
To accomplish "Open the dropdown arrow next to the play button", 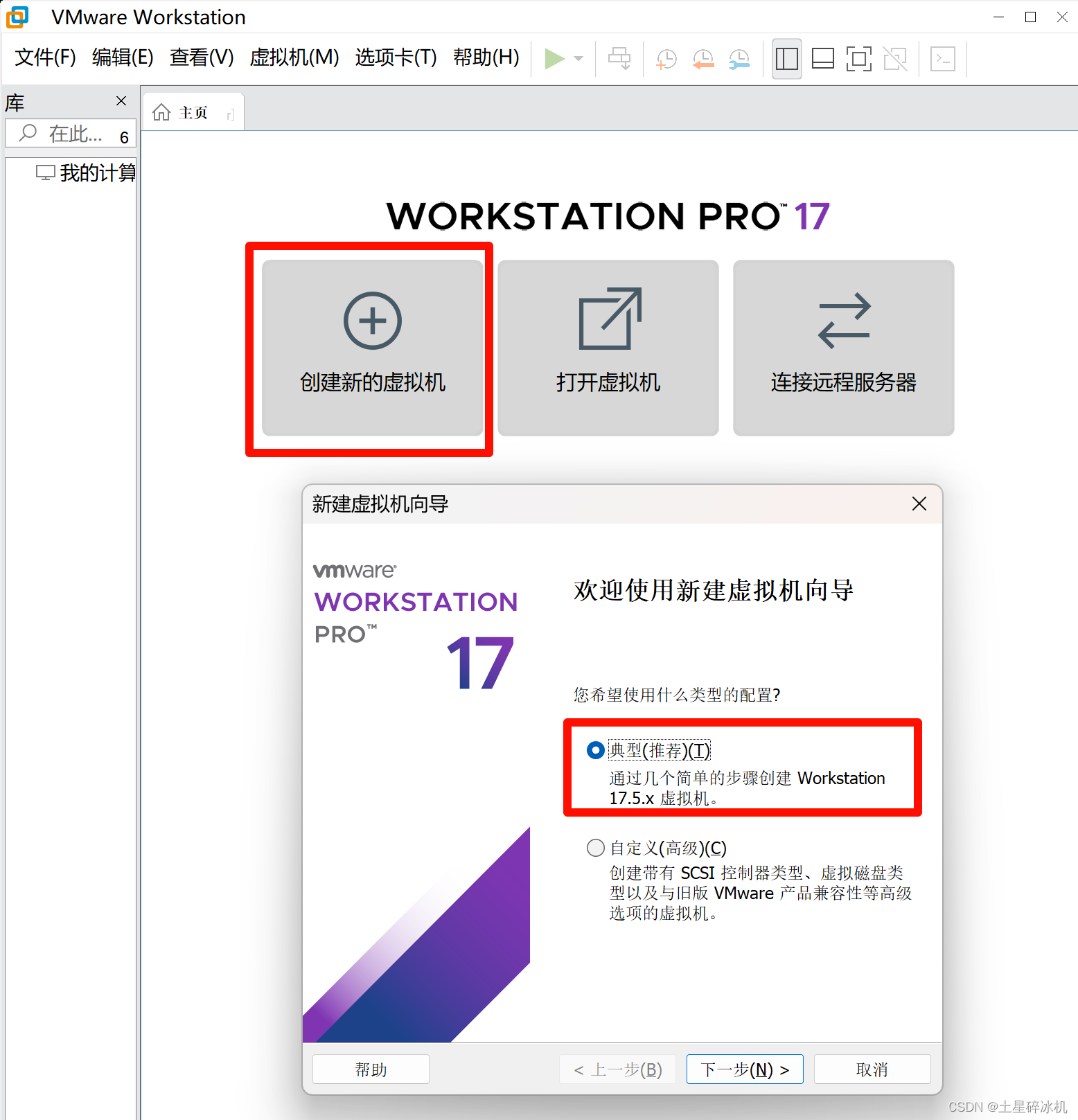I will click(x=578, y=59).
